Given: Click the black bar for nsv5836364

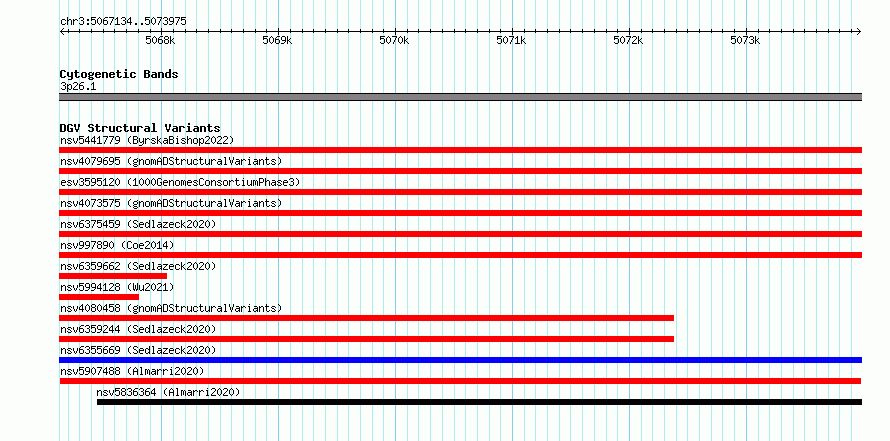Looking at the screenshot, I should pos(480,402).
